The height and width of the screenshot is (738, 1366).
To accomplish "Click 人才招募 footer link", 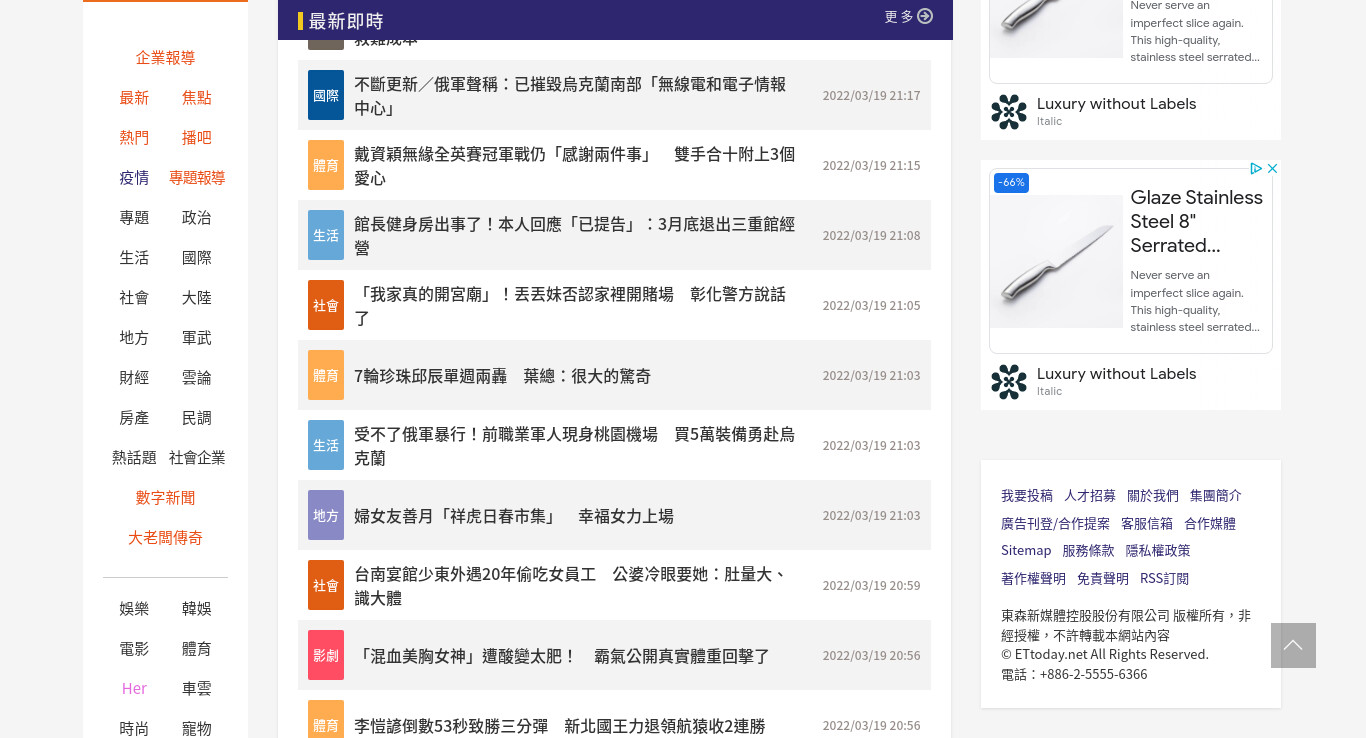I will click(1090, 496).
